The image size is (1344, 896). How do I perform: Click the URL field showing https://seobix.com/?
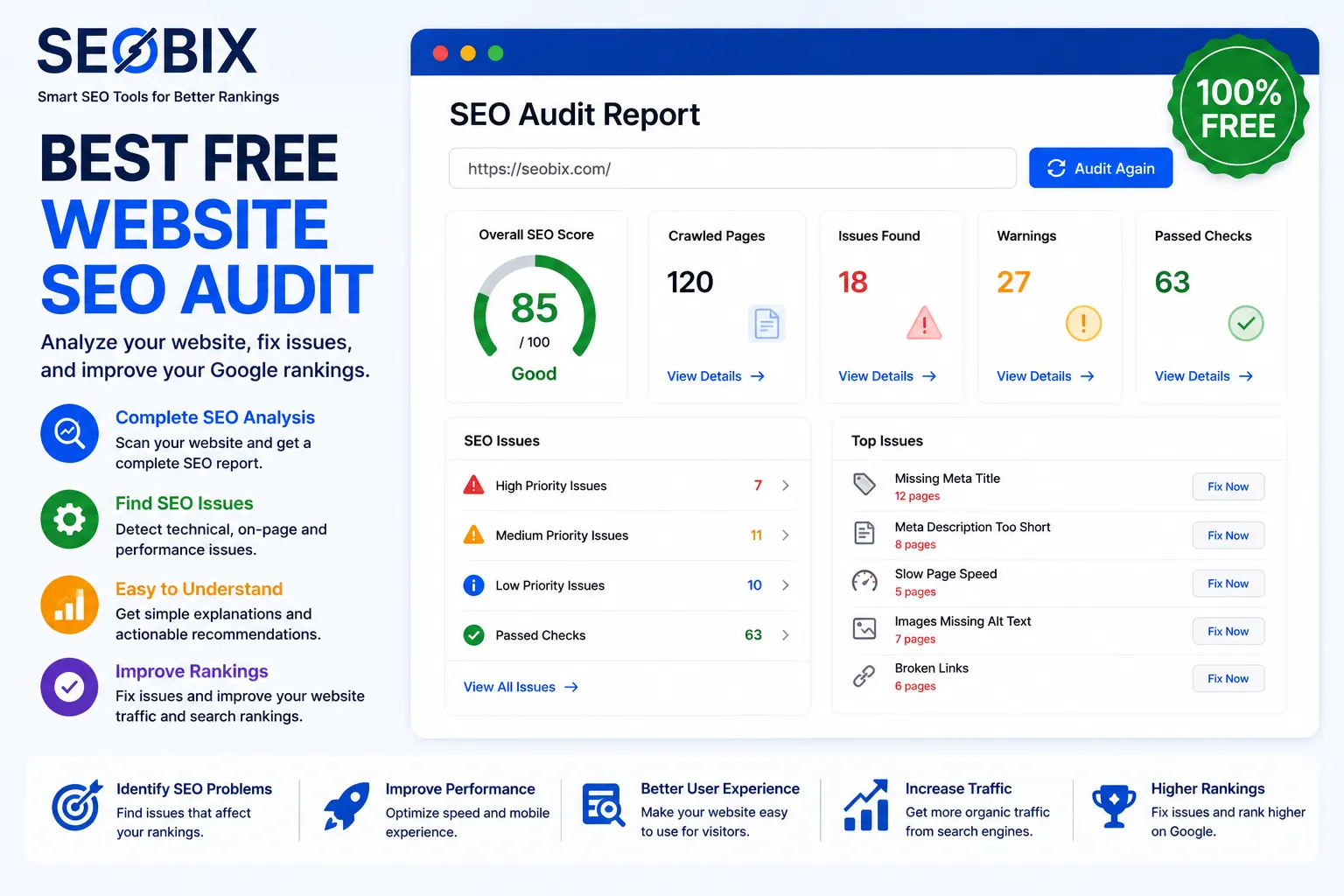(x=732, y=168)
